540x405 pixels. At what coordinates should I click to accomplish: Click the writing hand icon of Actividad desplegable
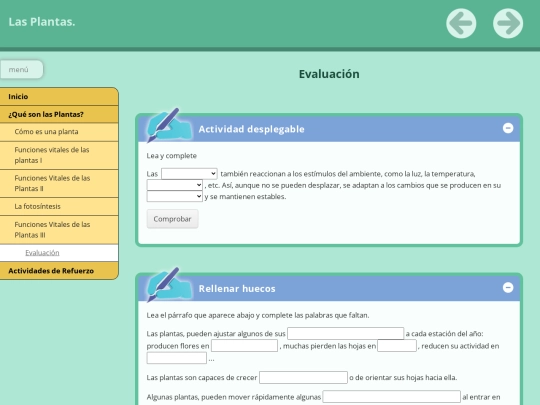point(169,126)
